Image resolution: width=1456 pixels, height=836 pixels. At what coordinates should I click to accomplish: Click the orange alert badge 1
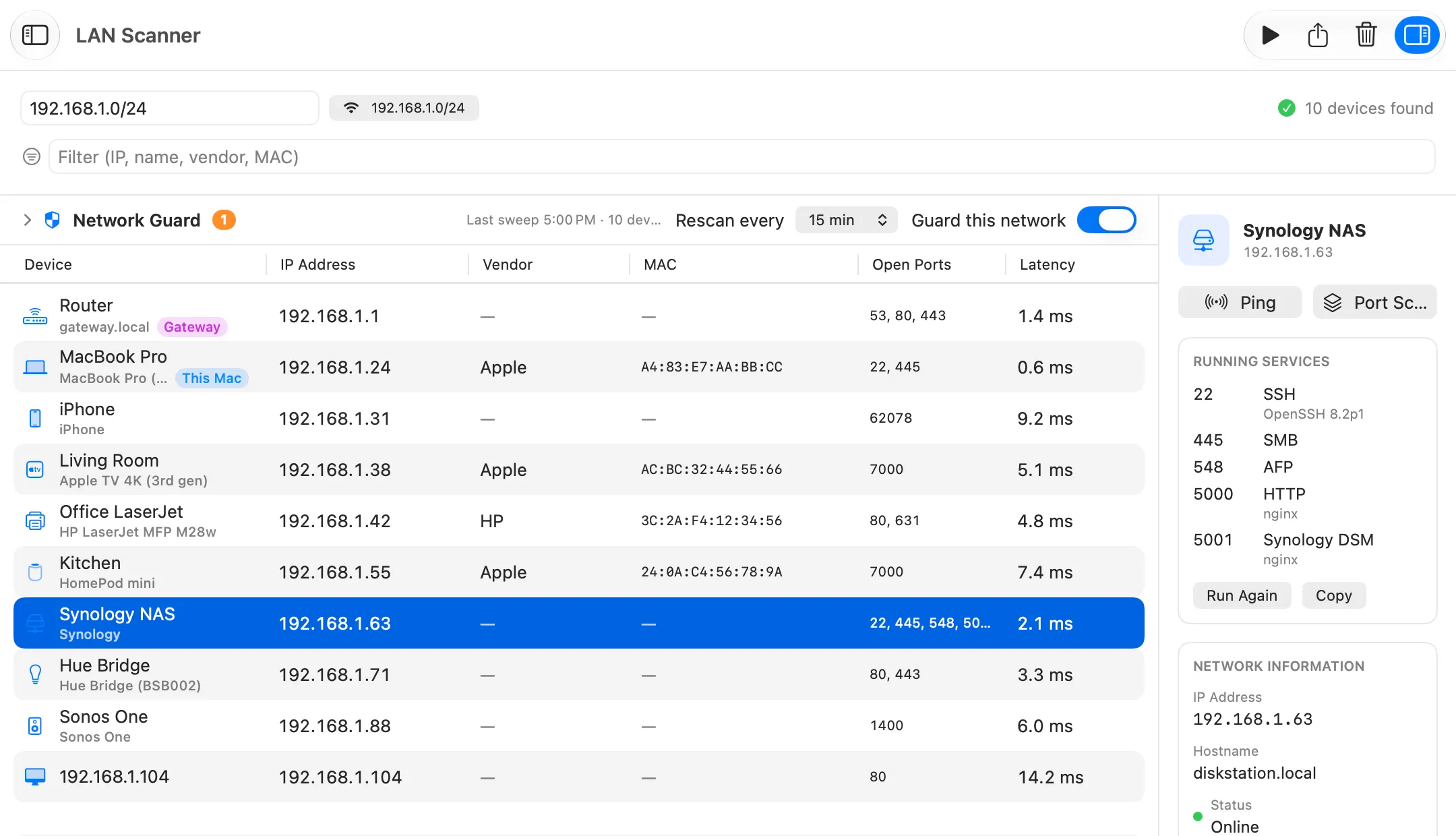[224, 220]
